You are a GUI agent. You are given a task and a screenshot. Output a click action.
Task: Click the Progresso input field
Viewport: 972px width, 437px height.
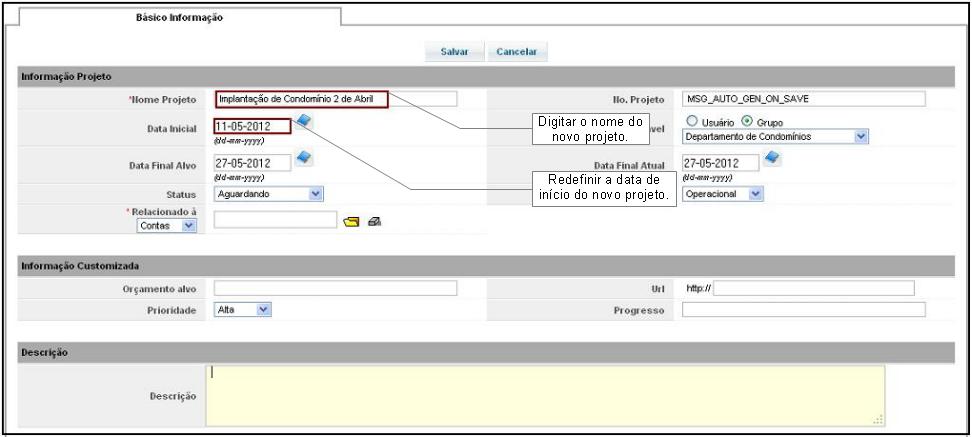point(804,309)
